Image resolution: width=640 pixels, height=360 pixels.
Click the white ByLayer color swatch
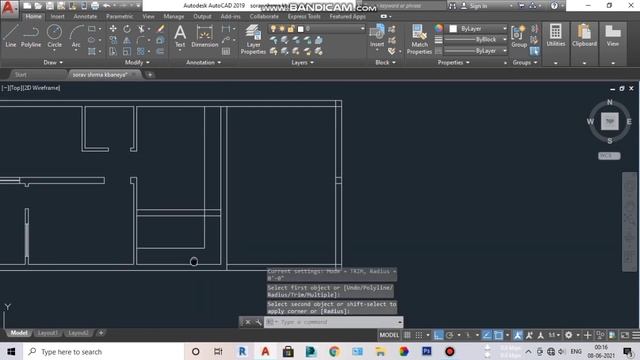click(x=453, y=29)
